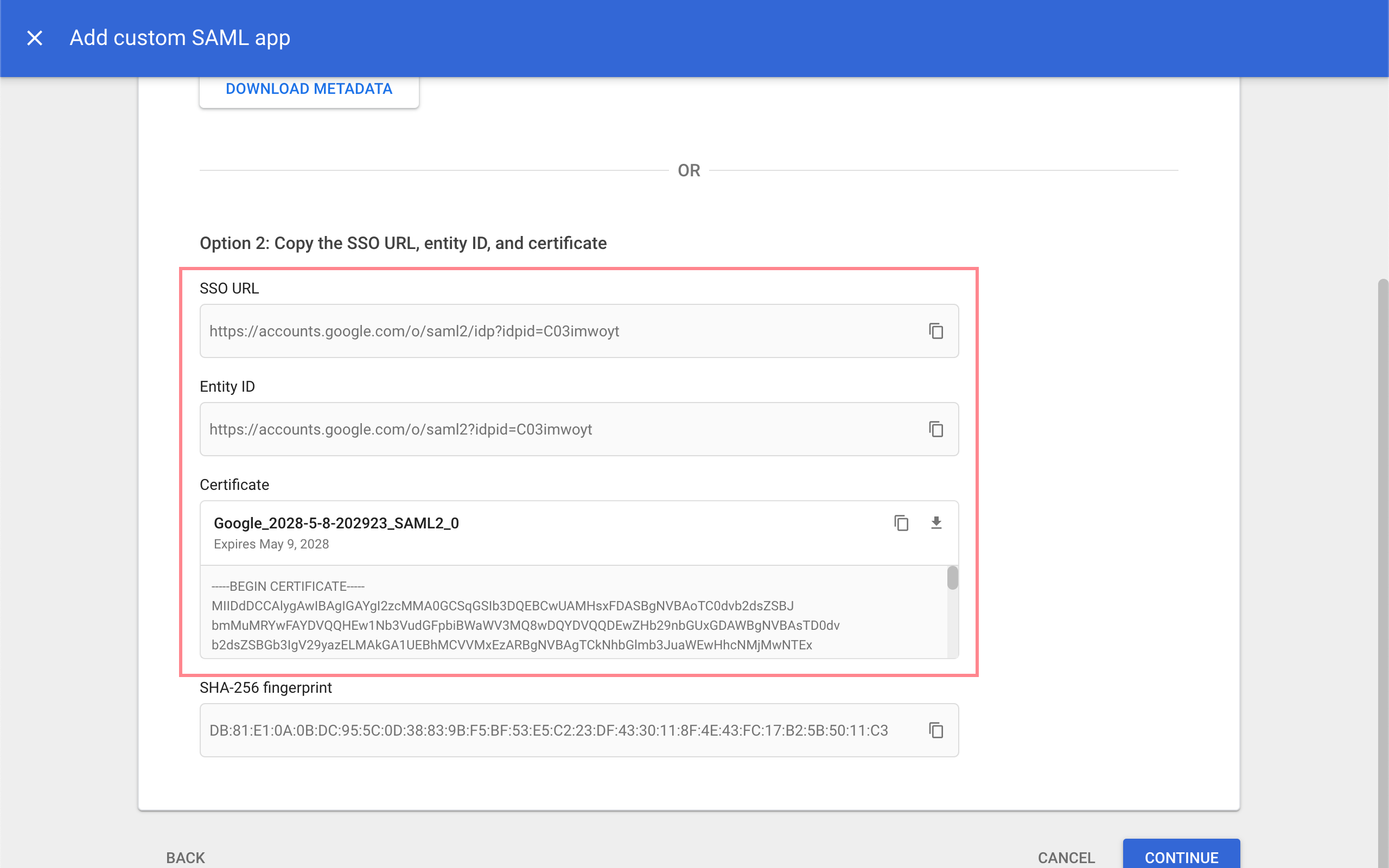This screenshot has height=868, width=1389.
Task: Click the Option 2 section heading
Action: pyautogui.click(x=403, y=244)
